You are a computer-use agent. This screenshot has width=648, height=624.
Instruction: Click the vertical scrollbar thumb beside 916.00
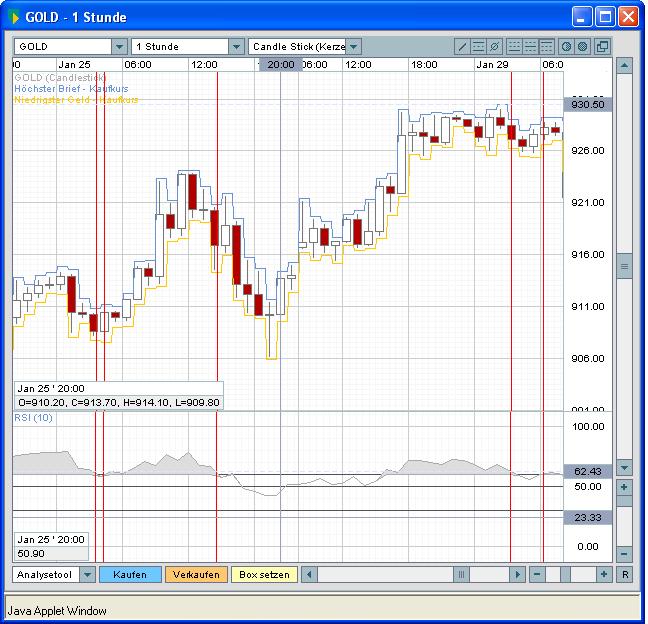pos(624,267)
